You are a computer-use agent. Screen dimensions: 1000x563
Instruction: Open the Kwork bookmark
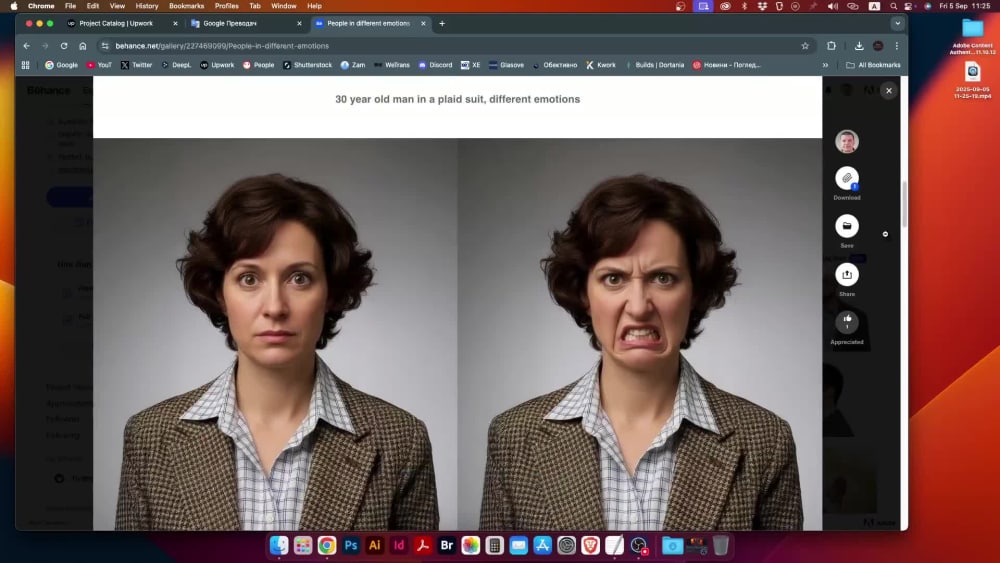point(601,65)
